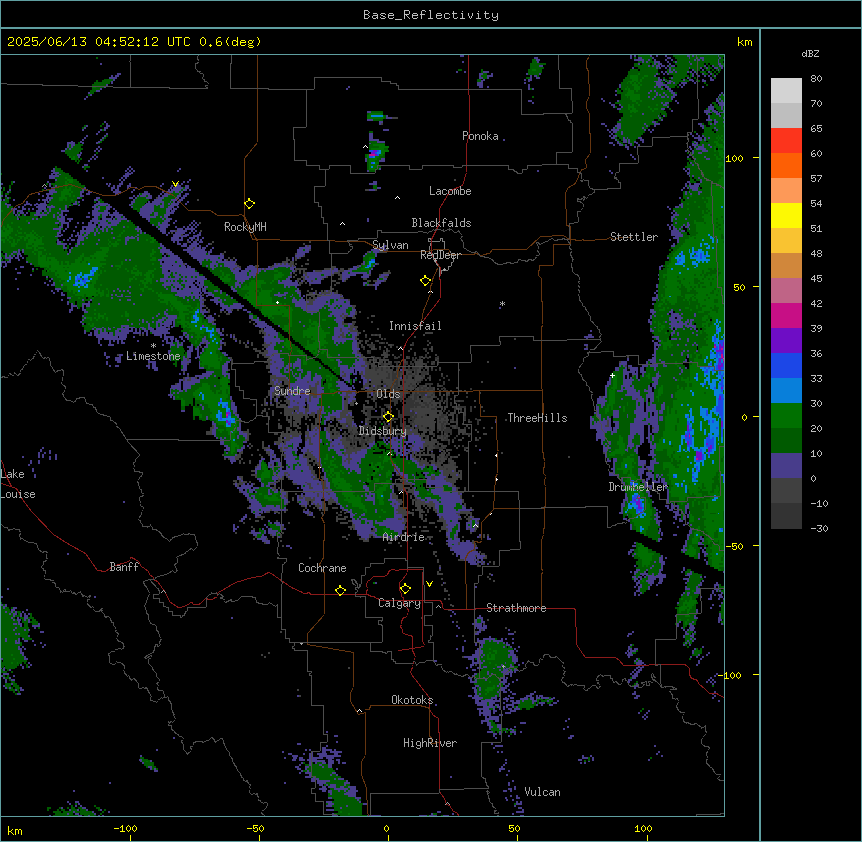Select the Limestone label
Screen dimensions: 862x842
click(153, 356)
